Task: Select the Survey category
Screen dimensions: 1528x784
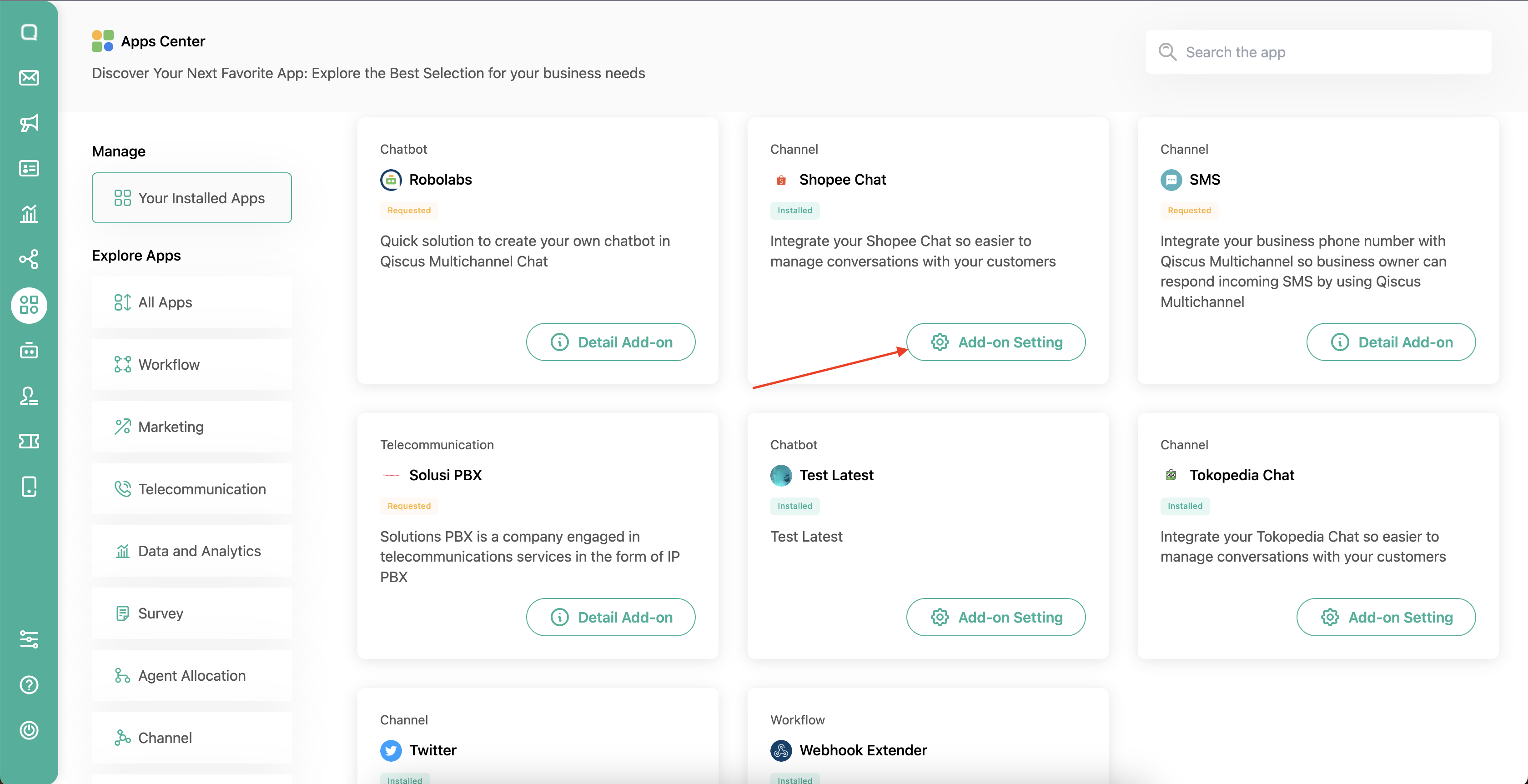Action: (191, 613)
